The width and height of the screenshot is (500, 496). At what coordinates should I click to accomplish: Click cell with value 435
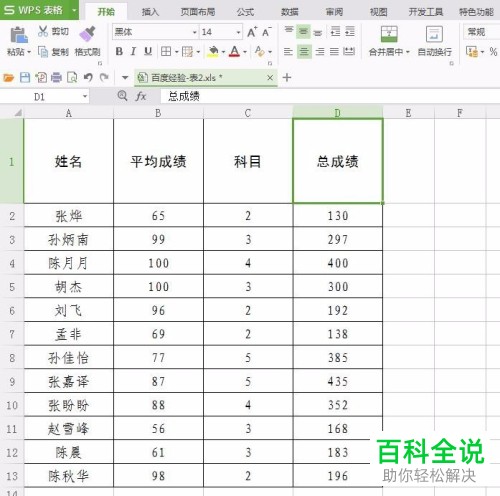(338, 381)
